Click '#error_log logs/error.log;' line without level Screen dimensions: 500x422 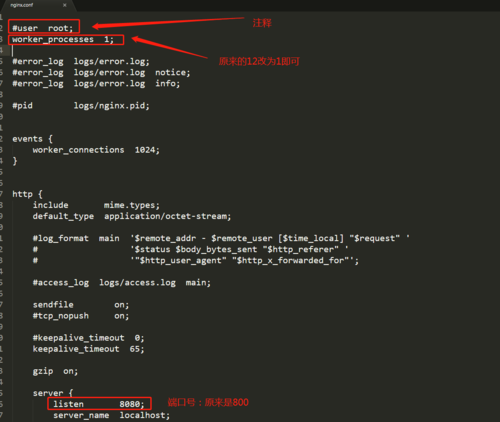pos(81,62)
